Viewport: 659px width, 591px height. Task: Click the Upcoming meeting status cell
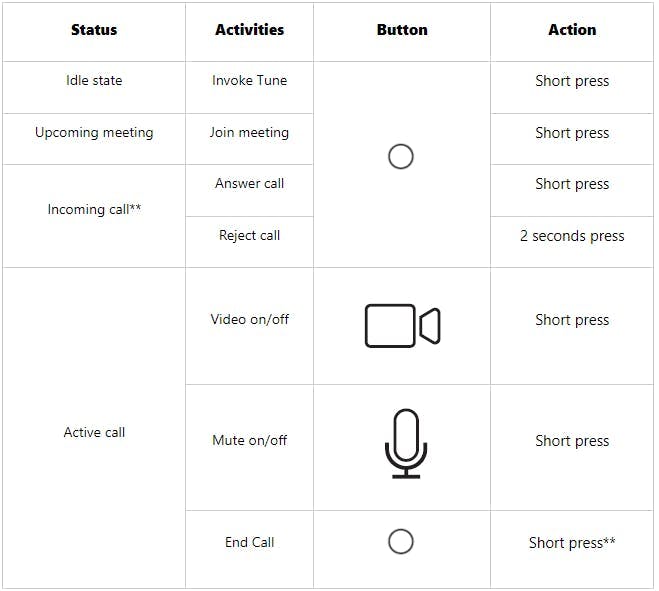tap(94, 132)
